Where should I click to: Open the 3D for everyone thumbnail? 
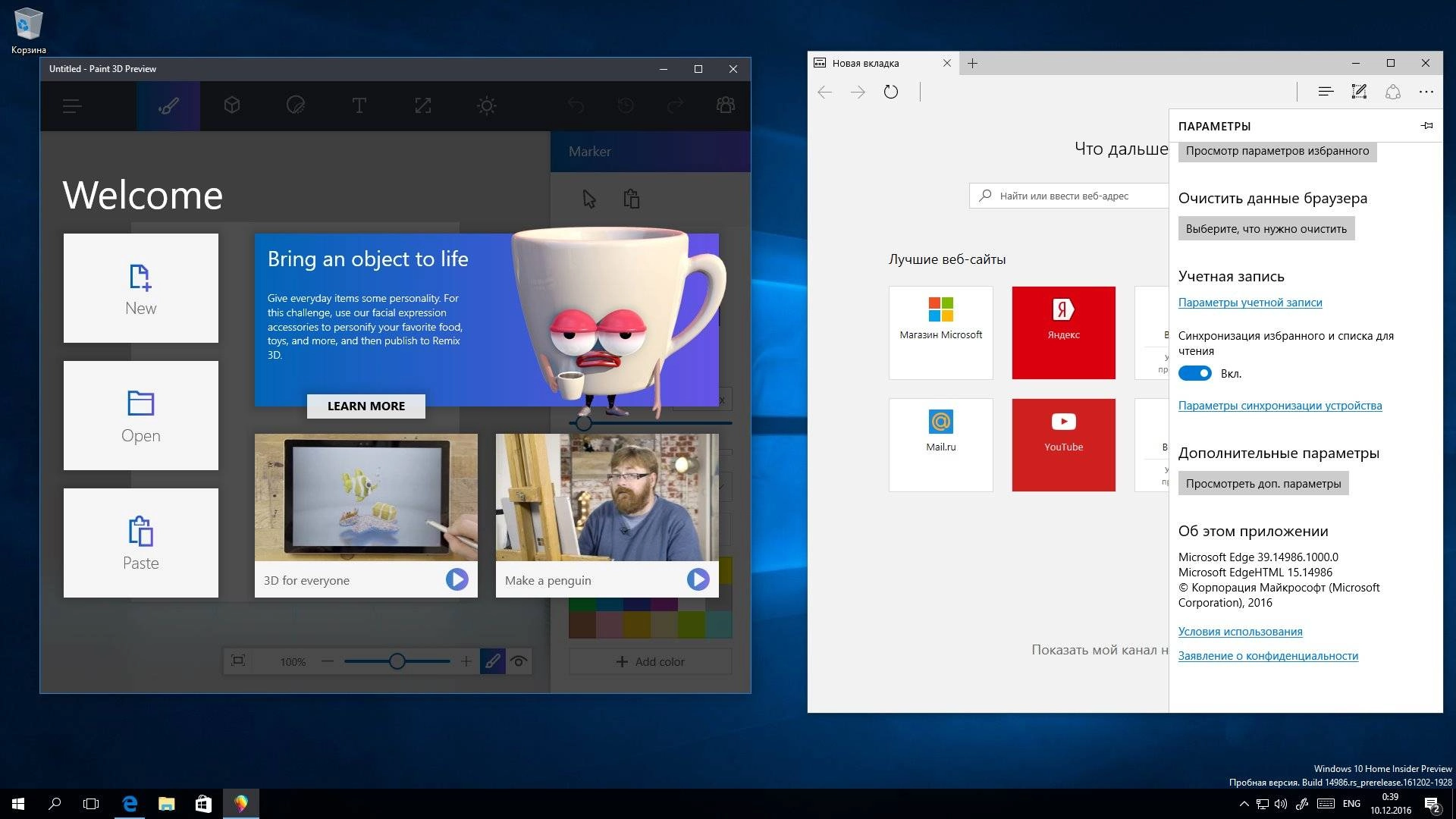pyautogui.click(x=366, y=497)
